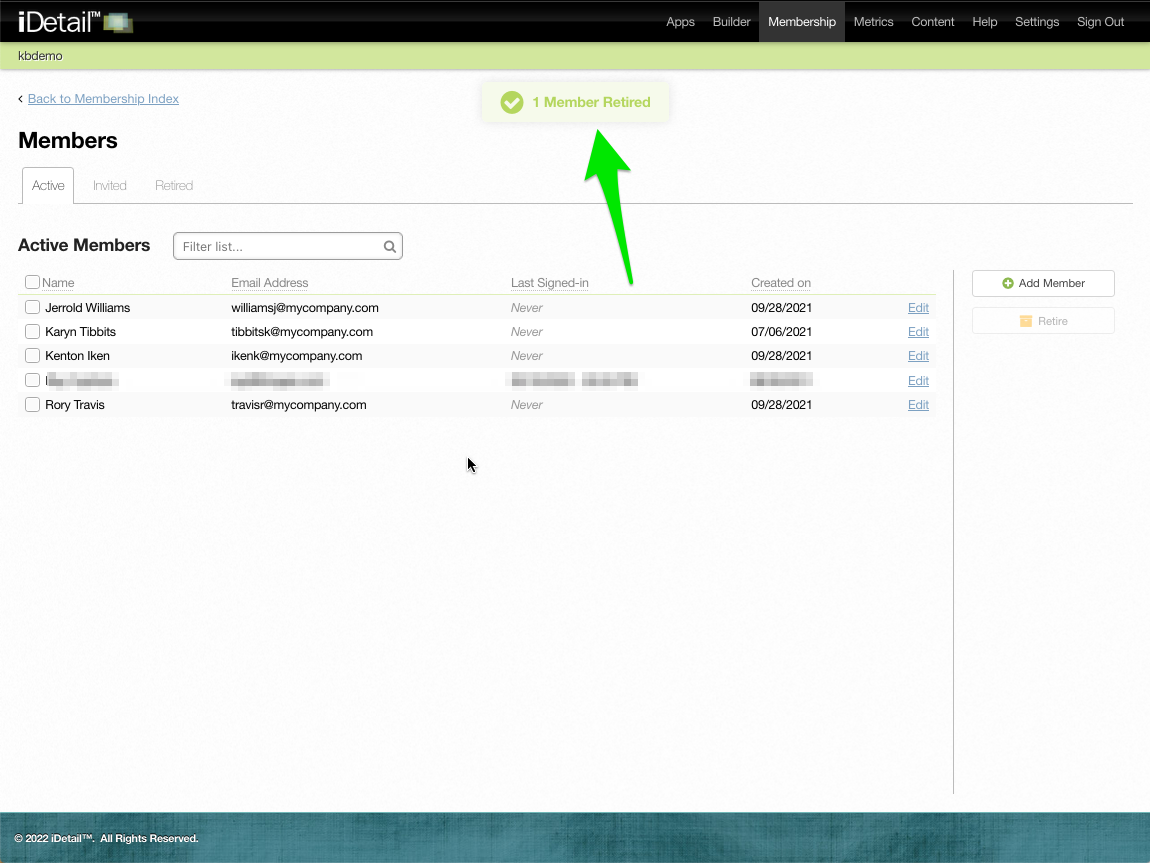Click the kbdemo account label

(40, 56)
